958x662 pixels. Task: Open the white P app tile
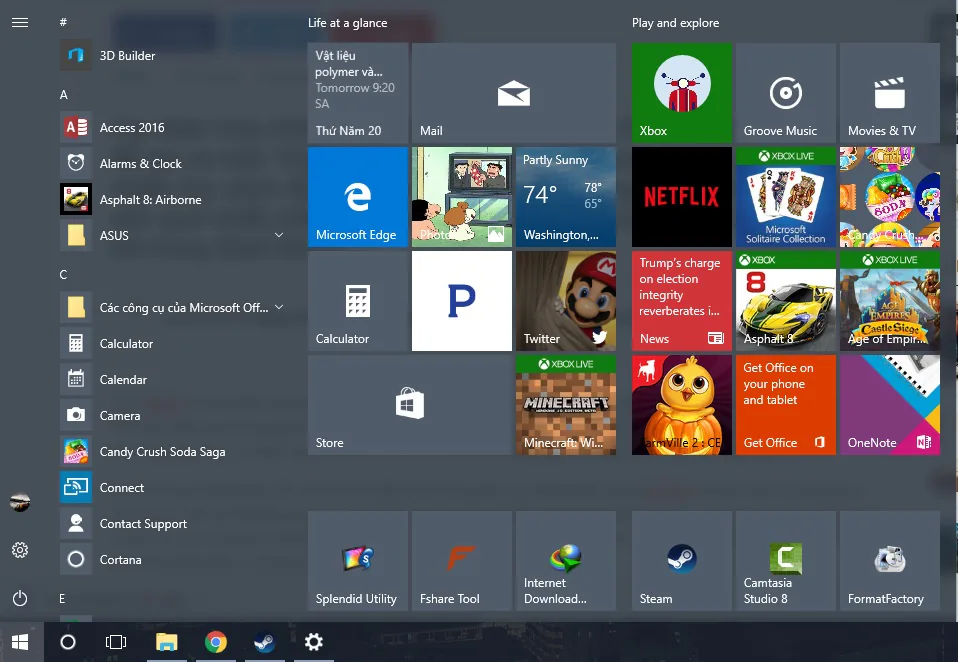coord(462,301)
